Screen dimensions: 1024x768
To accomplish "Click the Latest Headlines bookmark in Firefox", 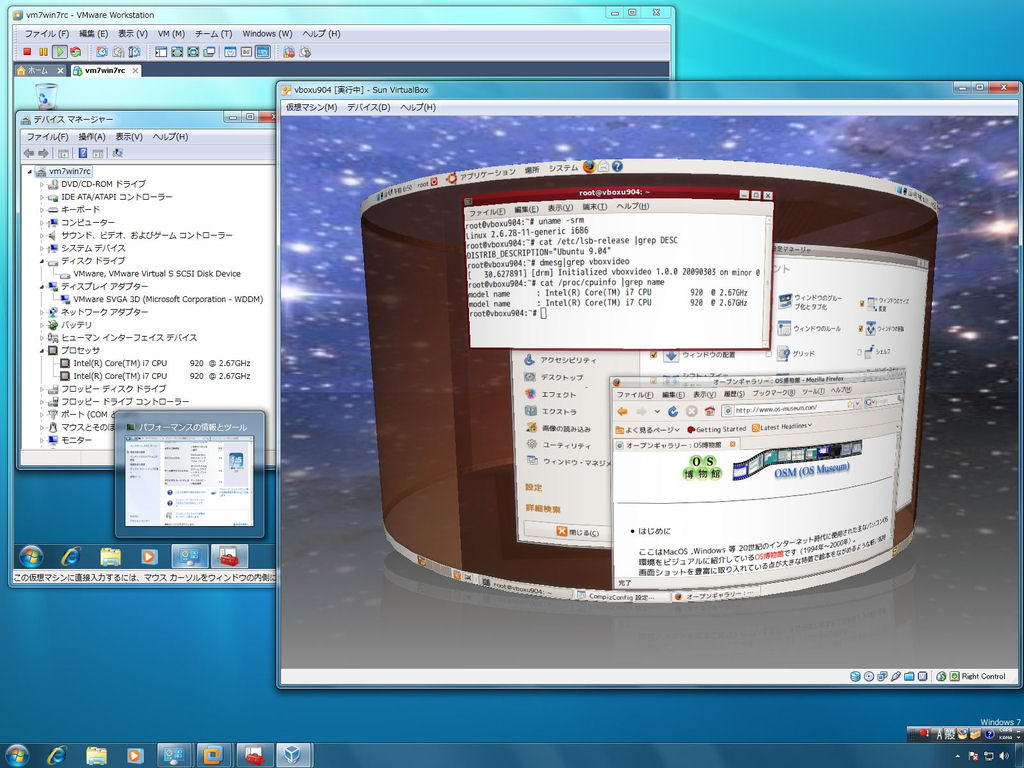I will [x=782, y=427].
